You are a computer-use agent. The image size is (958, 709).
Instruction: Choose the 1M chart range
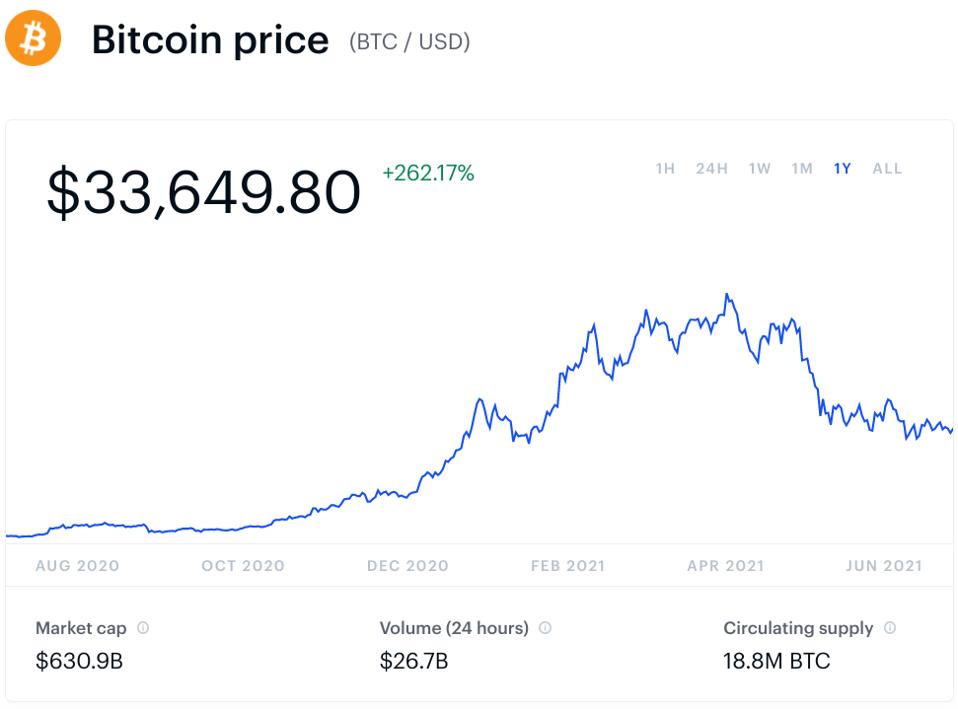click(x=802, y=169)
